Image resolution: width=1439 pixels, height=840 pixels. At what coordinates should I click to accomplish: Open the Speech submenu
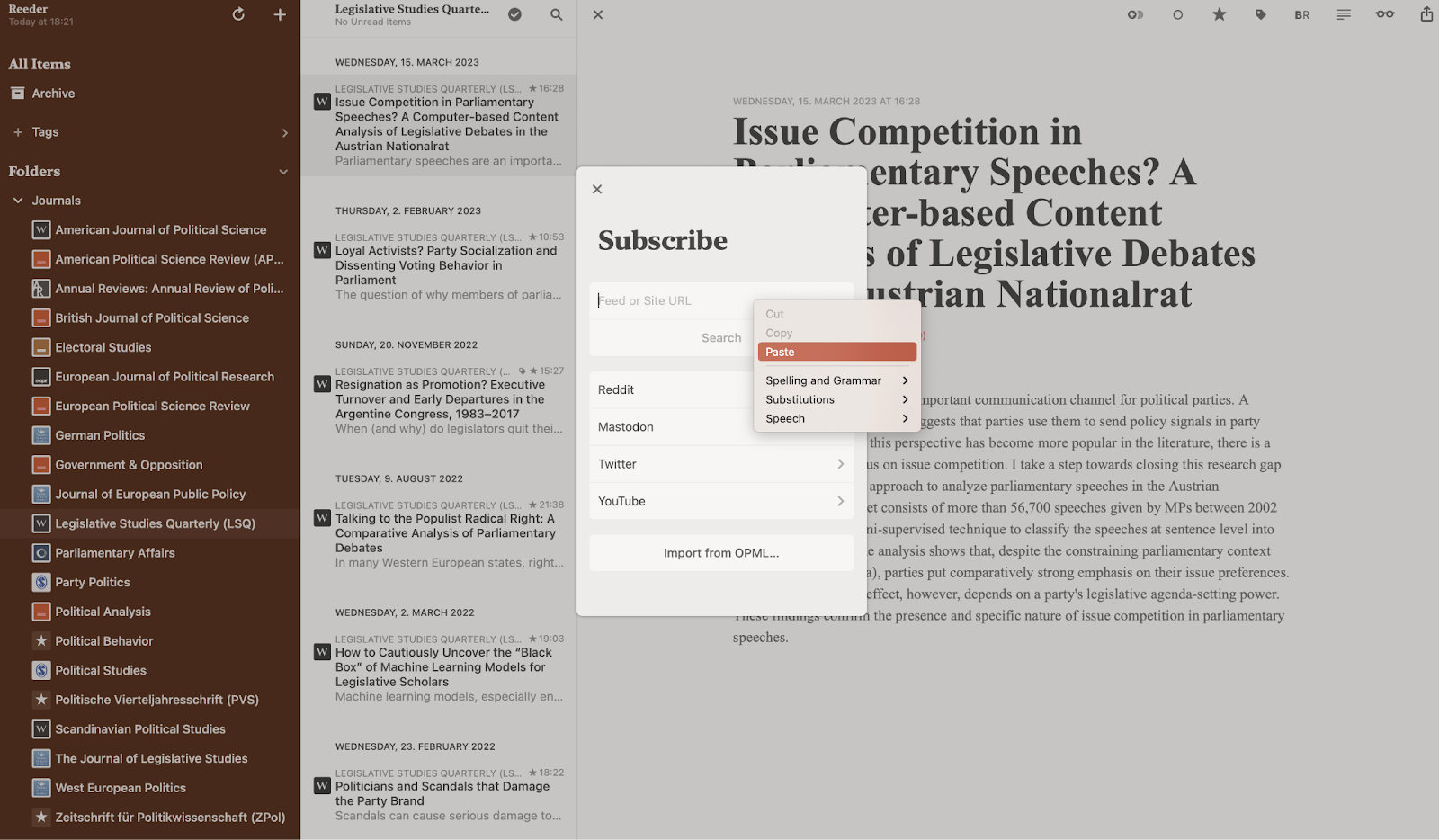[x=837, y=418]
